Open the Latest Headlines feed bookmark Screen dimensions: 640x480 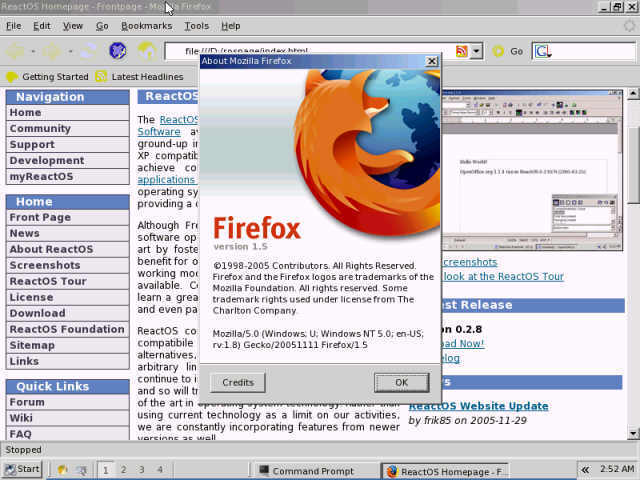coord(139,76)
